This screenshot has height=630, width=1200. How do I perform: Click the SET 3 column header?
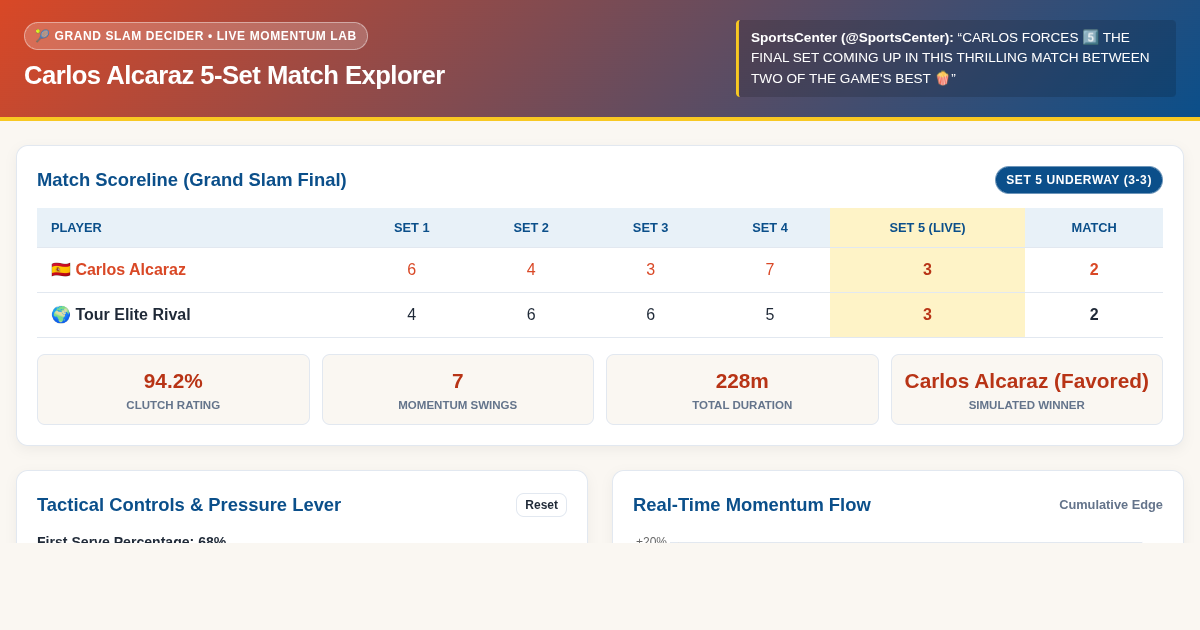pos(650,228)
